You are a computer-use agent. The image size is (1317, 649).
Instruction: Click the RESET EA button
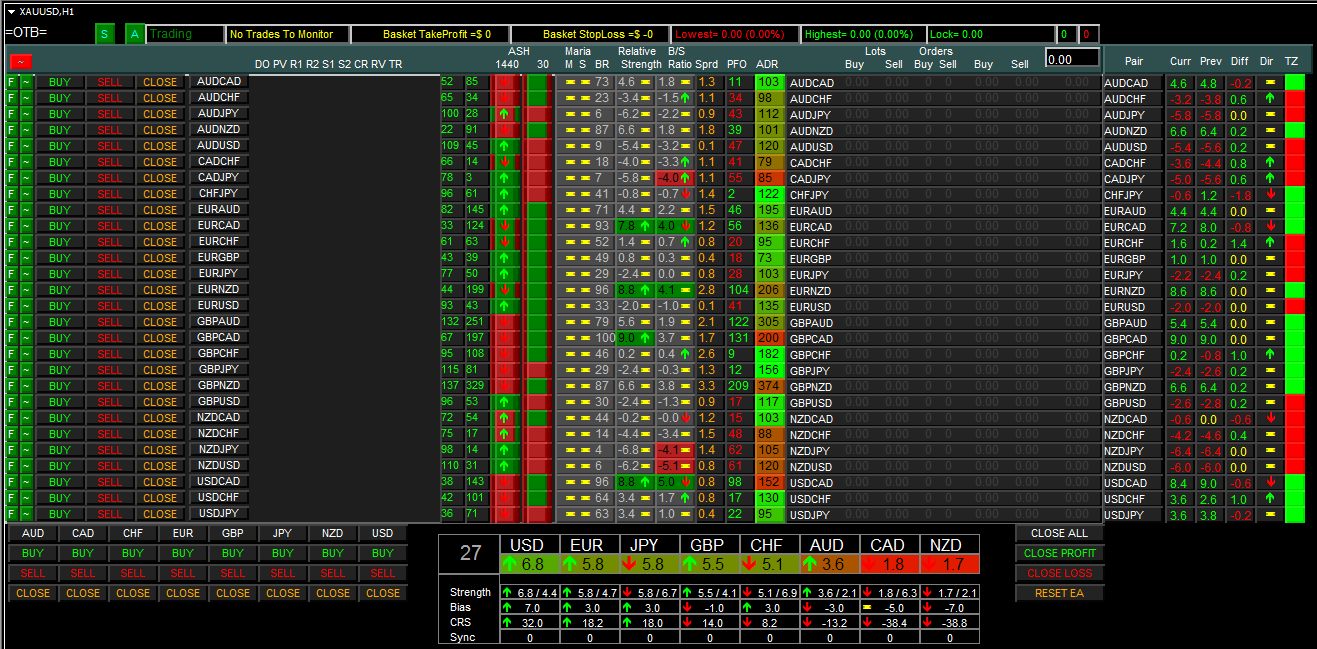tap(1060, 593)
